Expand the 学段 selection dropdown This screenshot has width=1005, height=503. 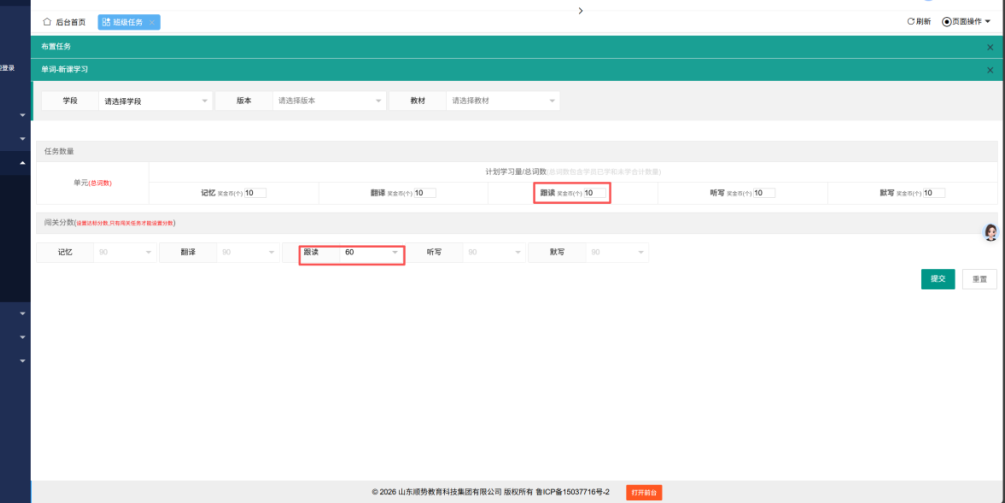[155, 101]
